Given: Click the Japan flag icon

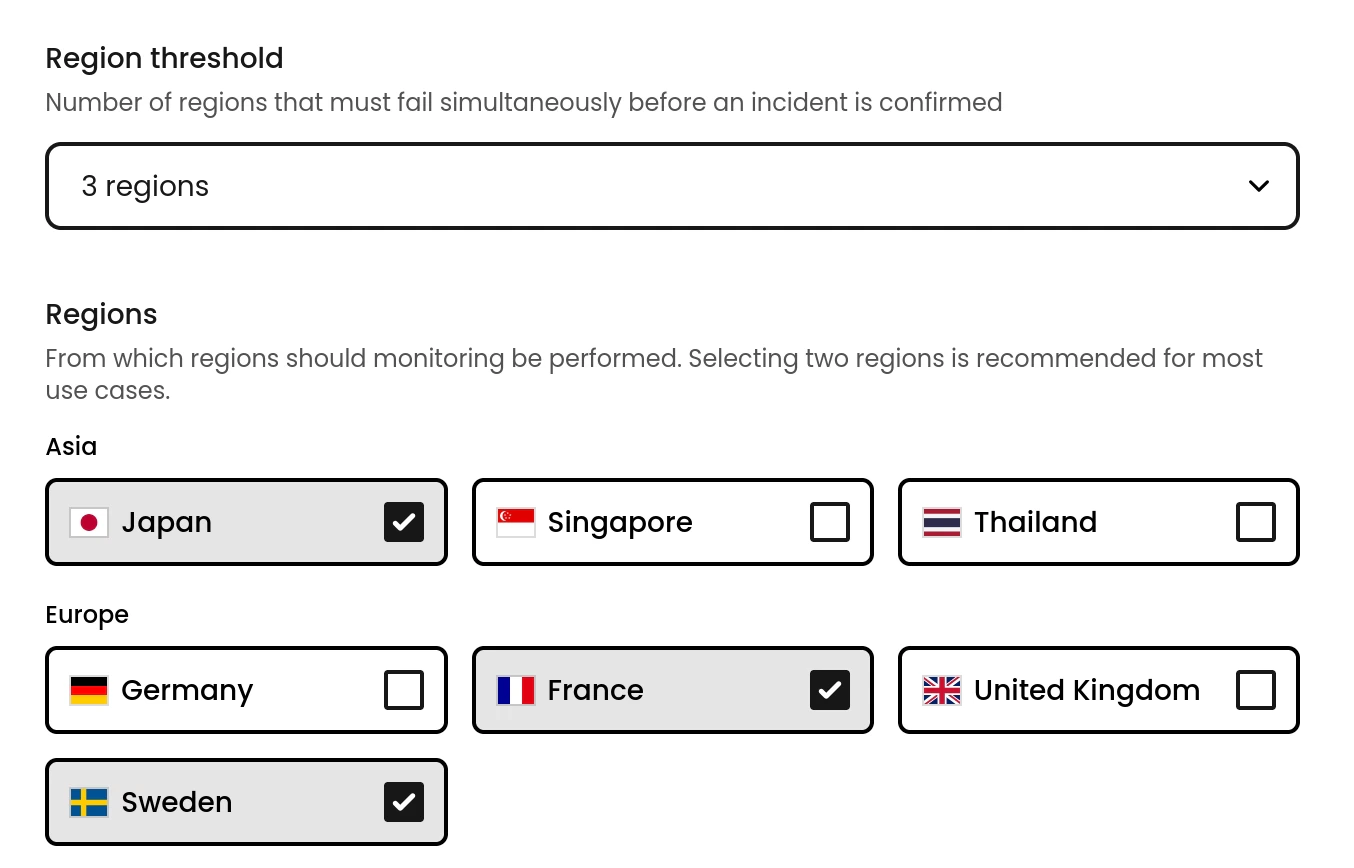Looking at the screenshot, I should tap(89, 522).
